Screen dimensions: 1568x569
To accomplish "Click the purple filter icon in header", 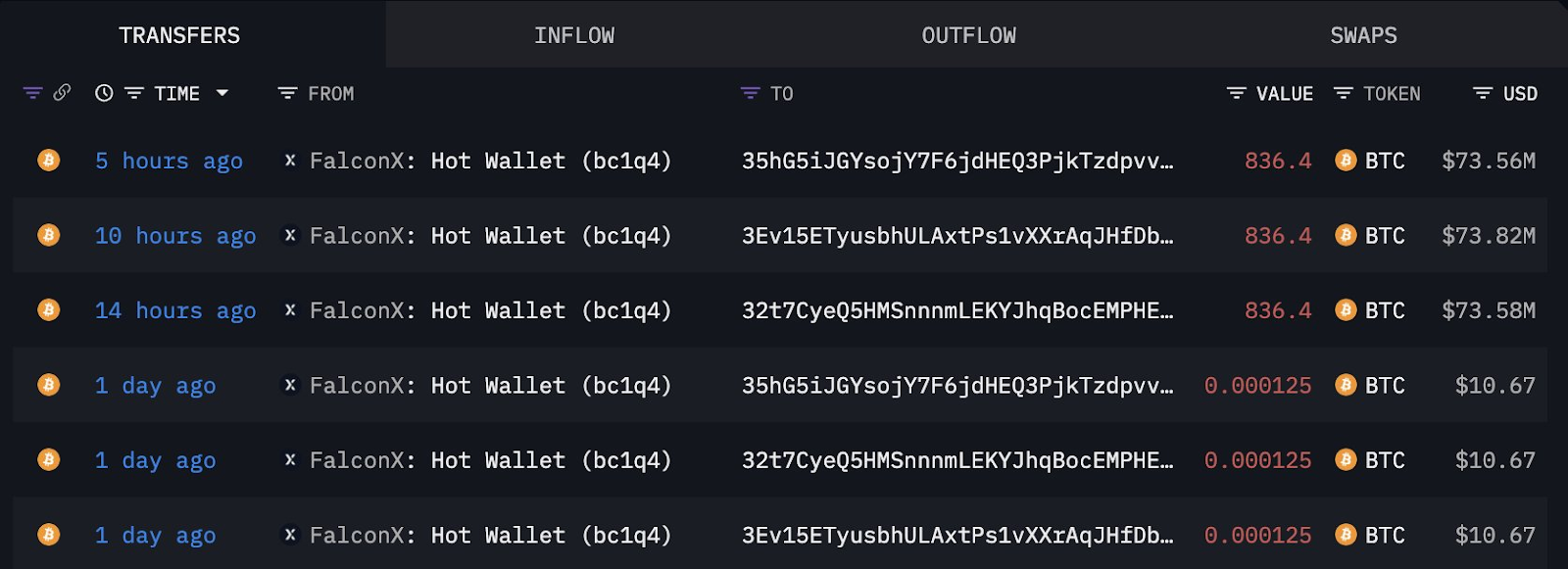I will [x=32, y=93].
